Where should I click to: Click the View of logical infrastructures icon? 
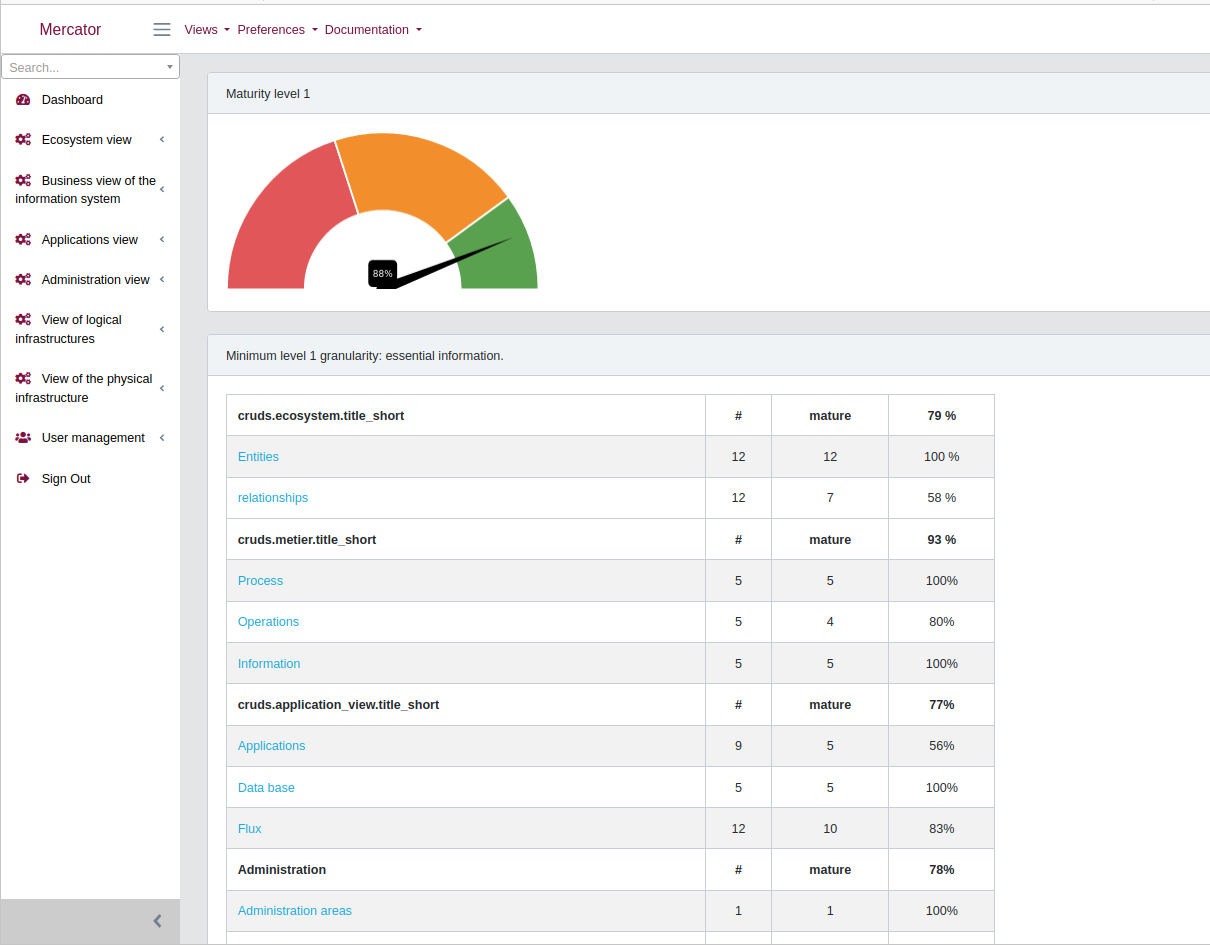pyautogui.click(x=22, y=319)
